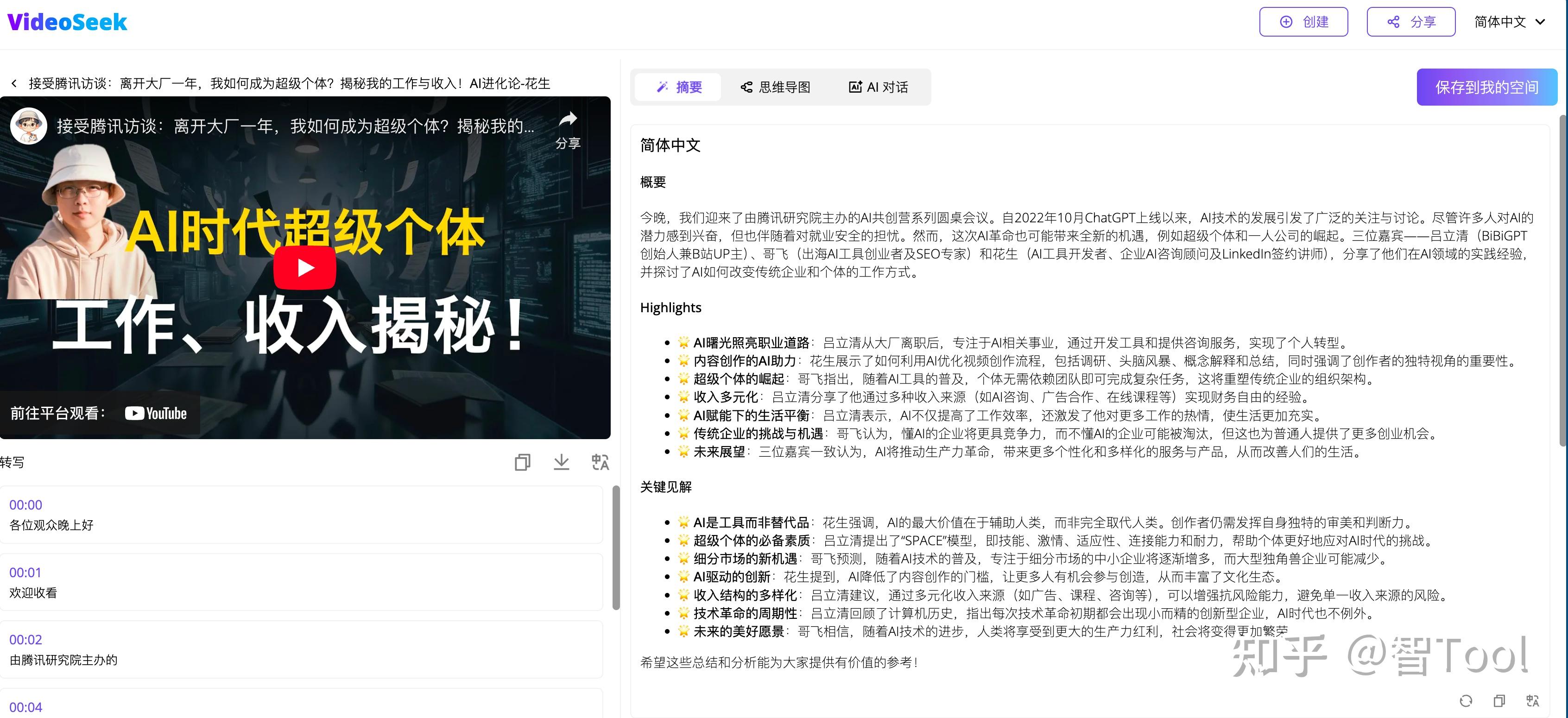The image size is (1568, 718).
Task: Click the video title in the player
Action: point(296,126)
